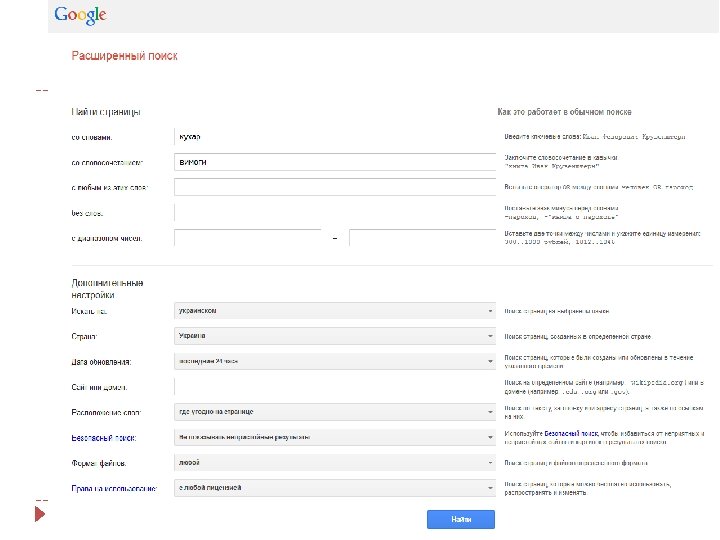Viewport: 720px width, 540px height.
Task: Click the Расширенный поиск page heading
Action: [x=124, y=57]
